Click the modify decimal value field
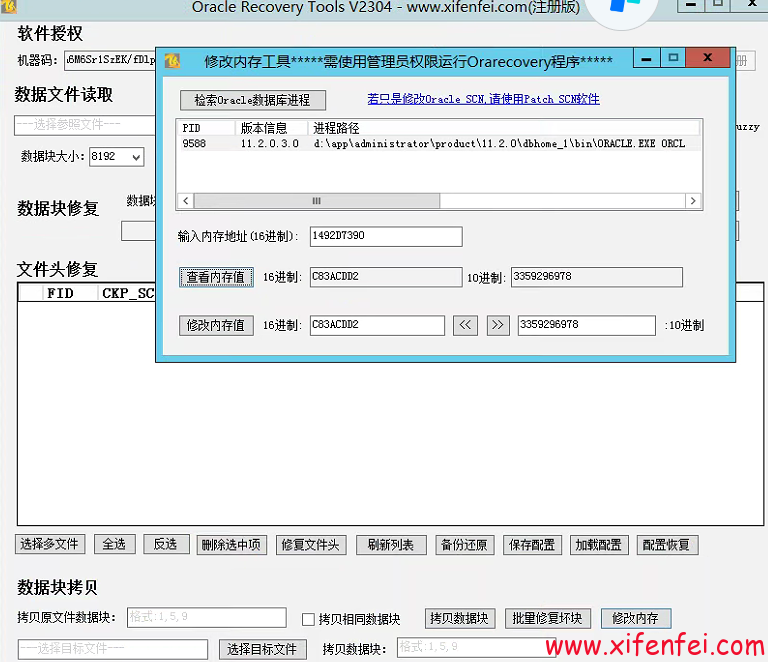The width and height of the screenshot is (768, 662). pyautogui.click(x=586, y=325)
